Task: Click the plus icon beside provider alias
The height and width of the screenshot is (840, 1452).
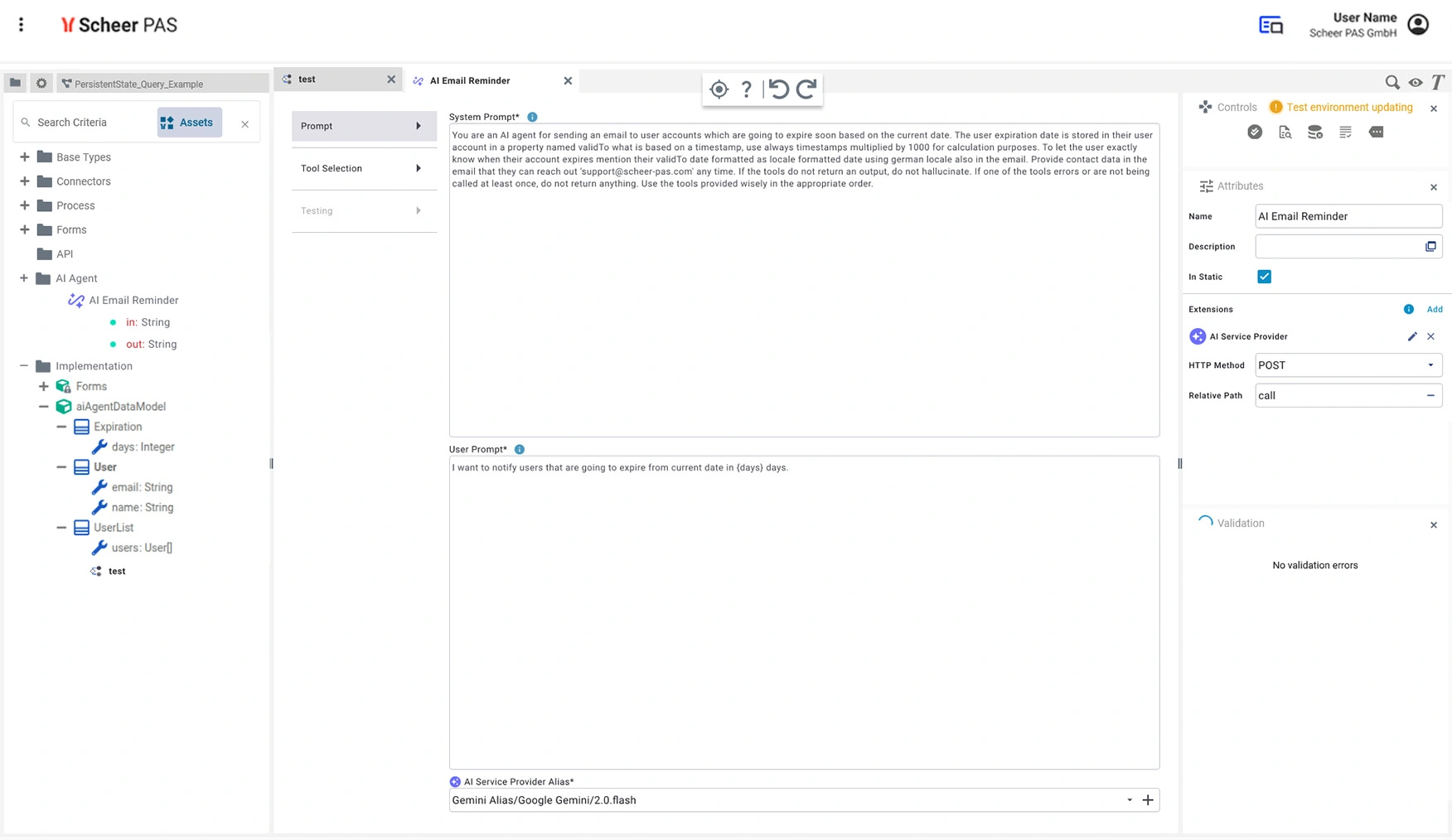Action: (x=1148, y=800)
